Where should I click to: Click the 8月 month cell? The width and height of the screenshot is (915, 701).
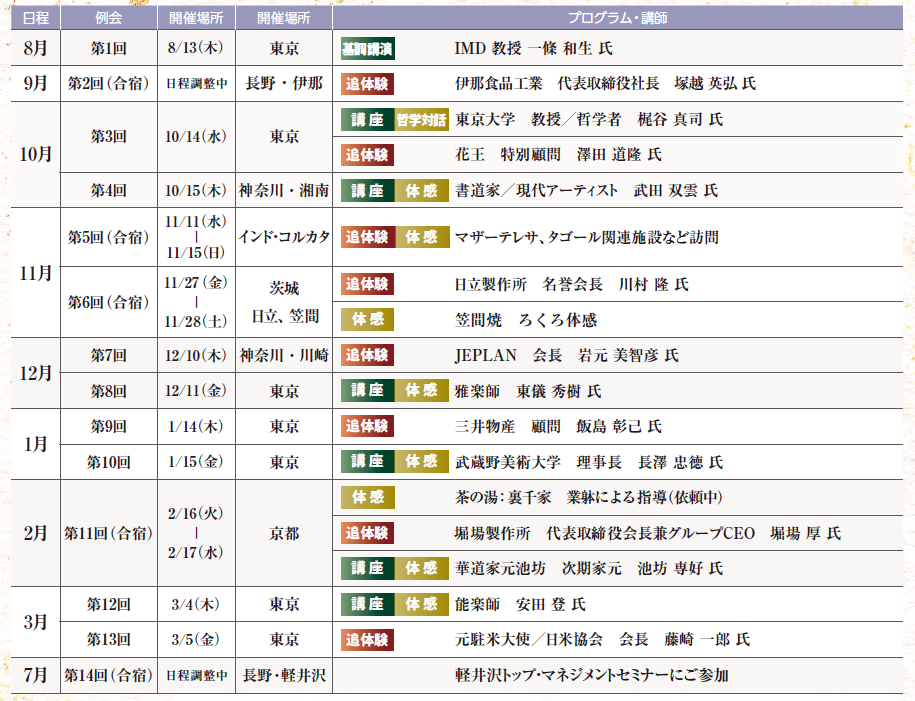[36, 48]
